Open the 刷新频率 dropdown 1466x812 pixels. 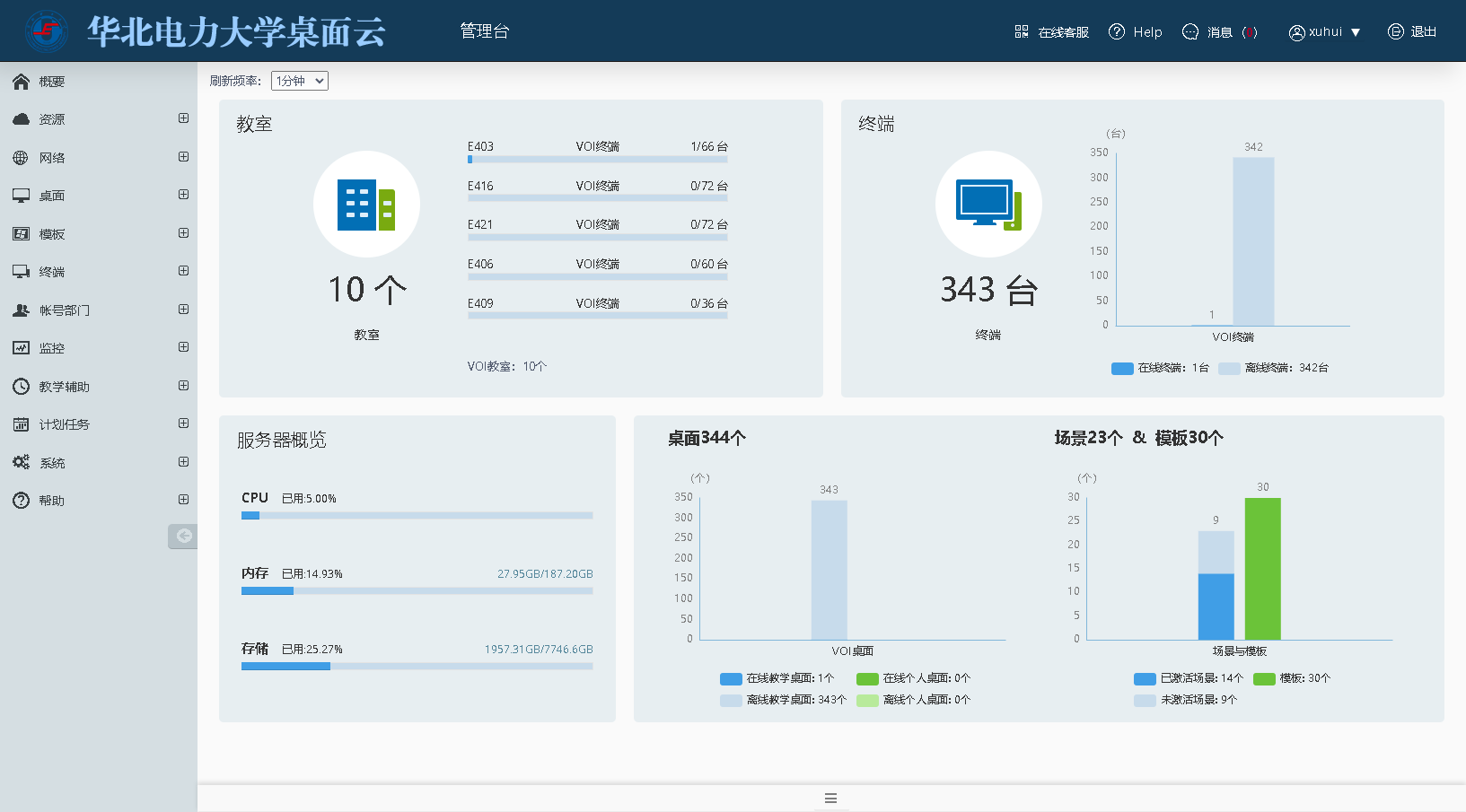tap(300, 81)
